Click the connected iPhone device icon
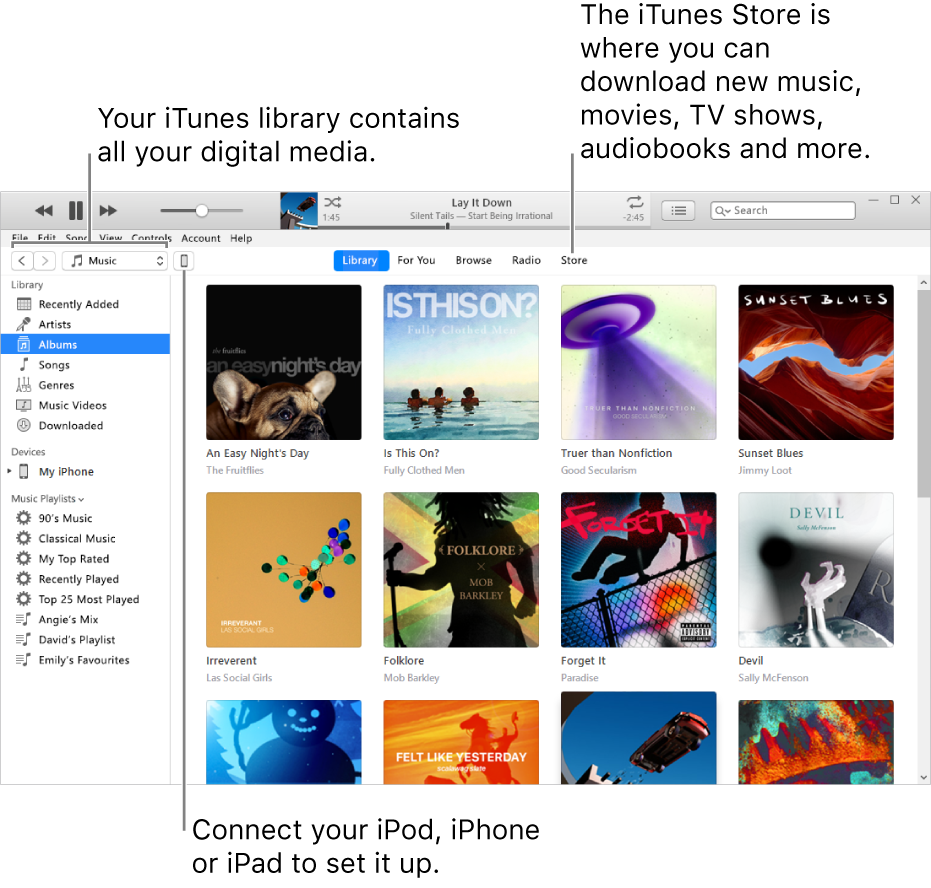Viewport: 931px width, 888px height. [x=184, y=260]
